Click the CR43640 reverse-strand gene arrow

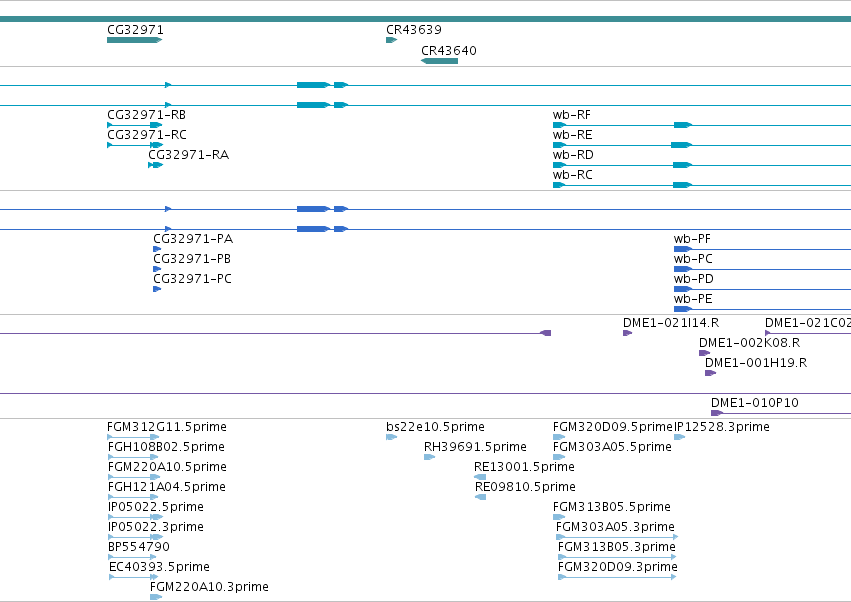tap(440, 61)
